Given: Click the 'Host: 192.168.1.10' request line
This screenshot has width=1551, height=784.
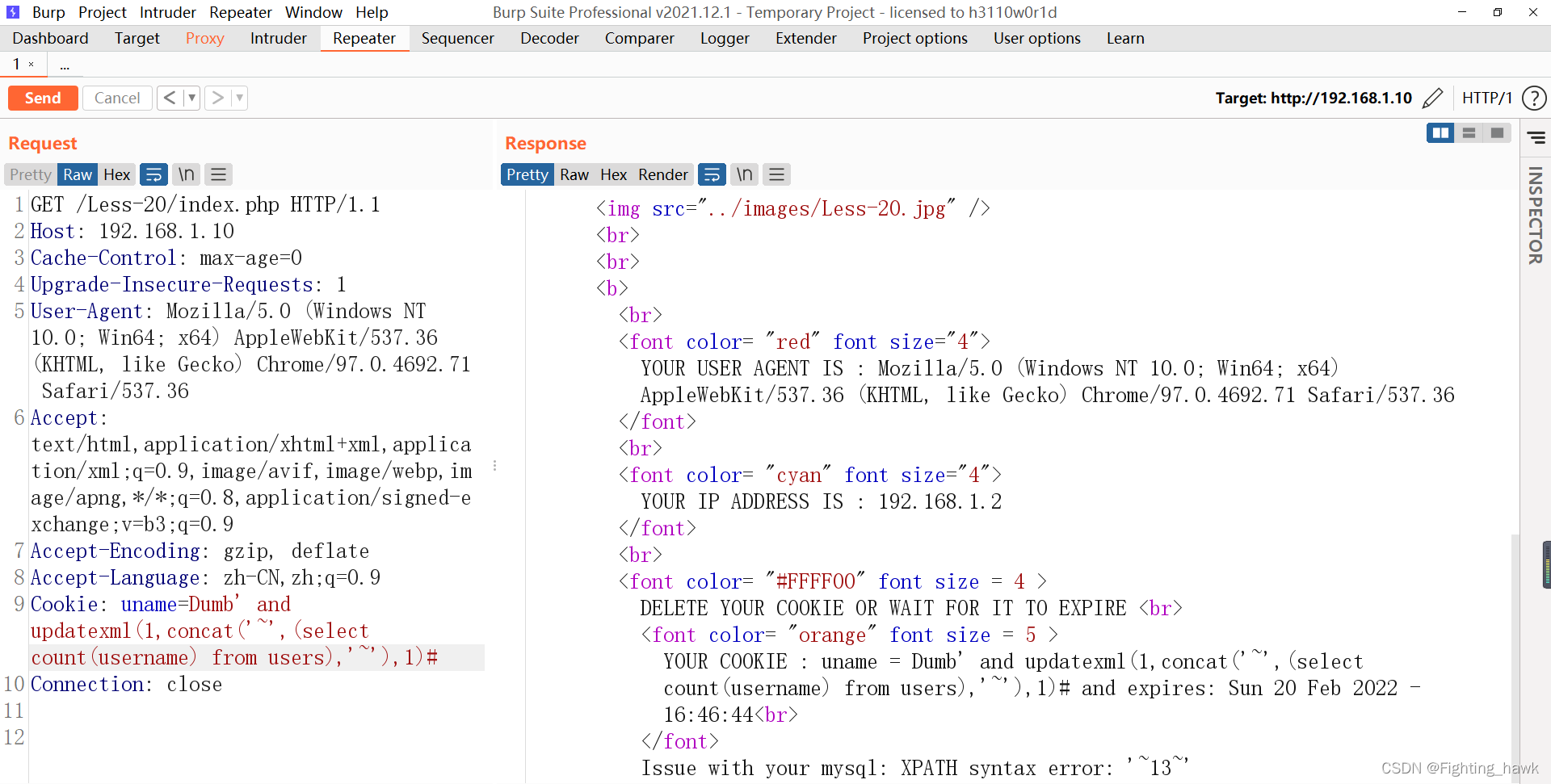Looking at the screenshot, I should click(x=132, y=231).
